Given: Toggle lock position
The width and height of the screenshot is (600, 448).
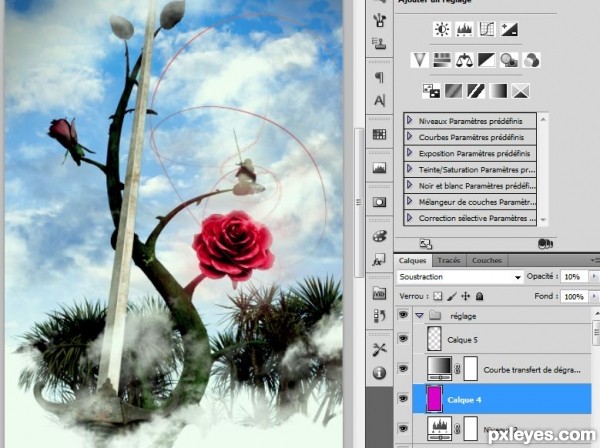Looking at the screenshot, I should coord(466,296).
